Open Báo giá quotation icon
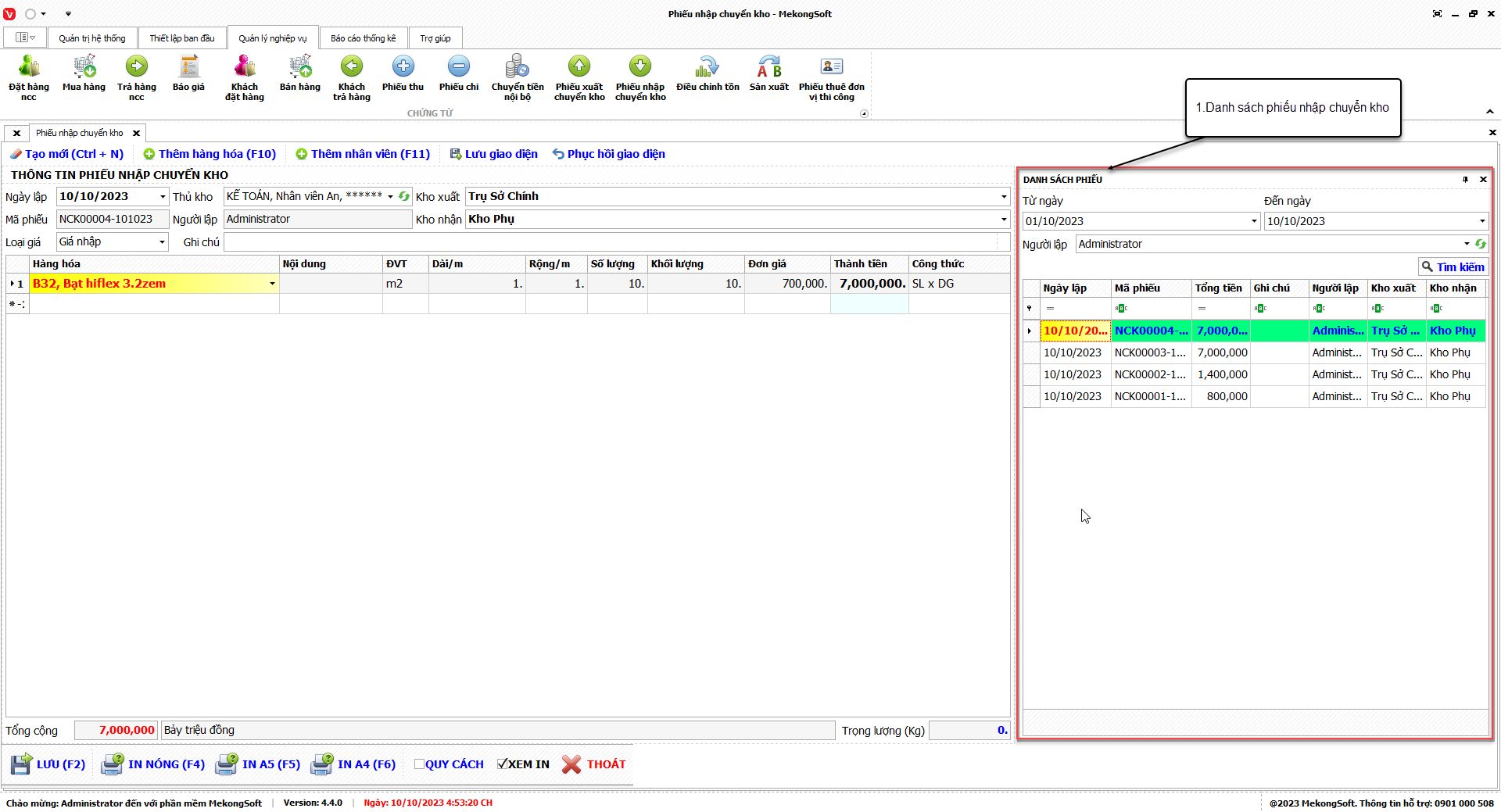This screenshot has height=812, width=1501. [x=188, y=67]
